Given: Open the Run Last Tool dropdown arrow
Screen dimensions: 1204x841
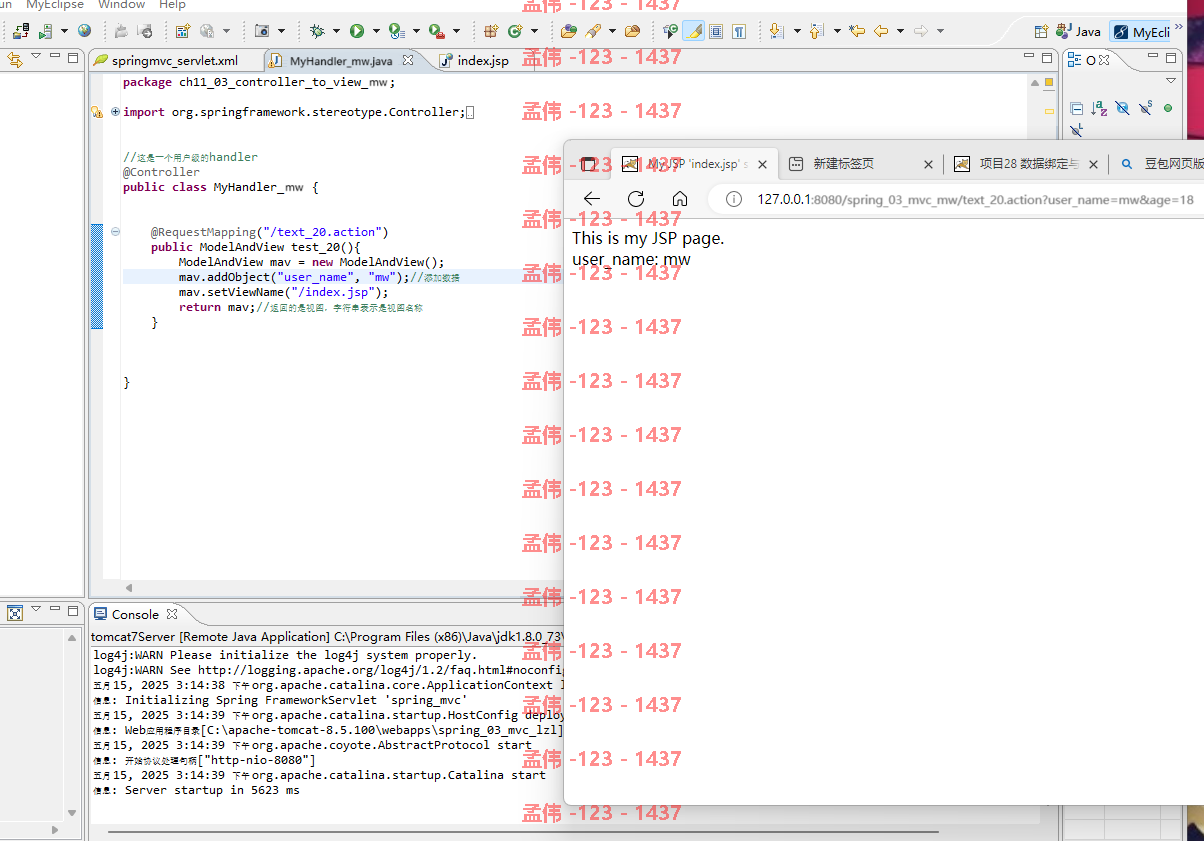Looking at the screenshot, I should tap(455, 31).
